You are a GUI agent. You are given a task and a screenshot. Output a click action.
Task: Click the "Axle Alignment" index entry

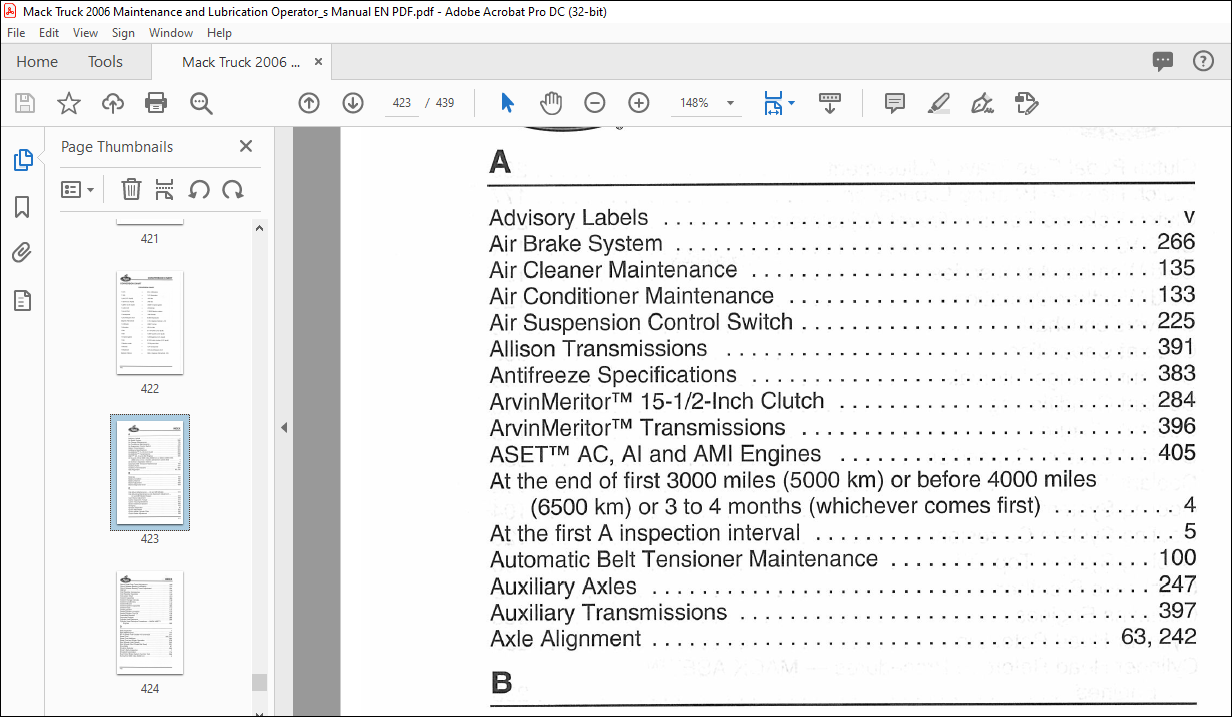coord(565,638)
